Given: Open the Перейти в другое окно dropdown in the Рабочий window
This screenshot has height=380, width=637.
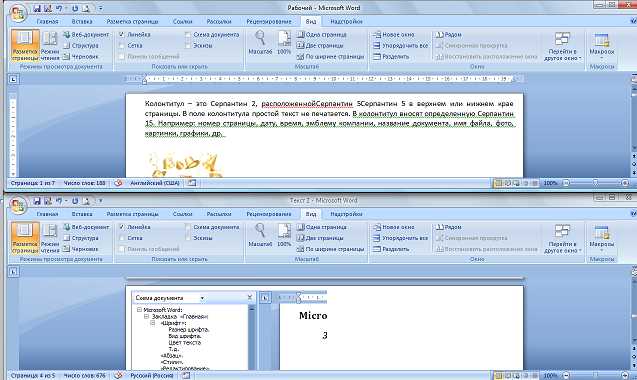Looking at the screenshot, I should [x=563, y=46].
